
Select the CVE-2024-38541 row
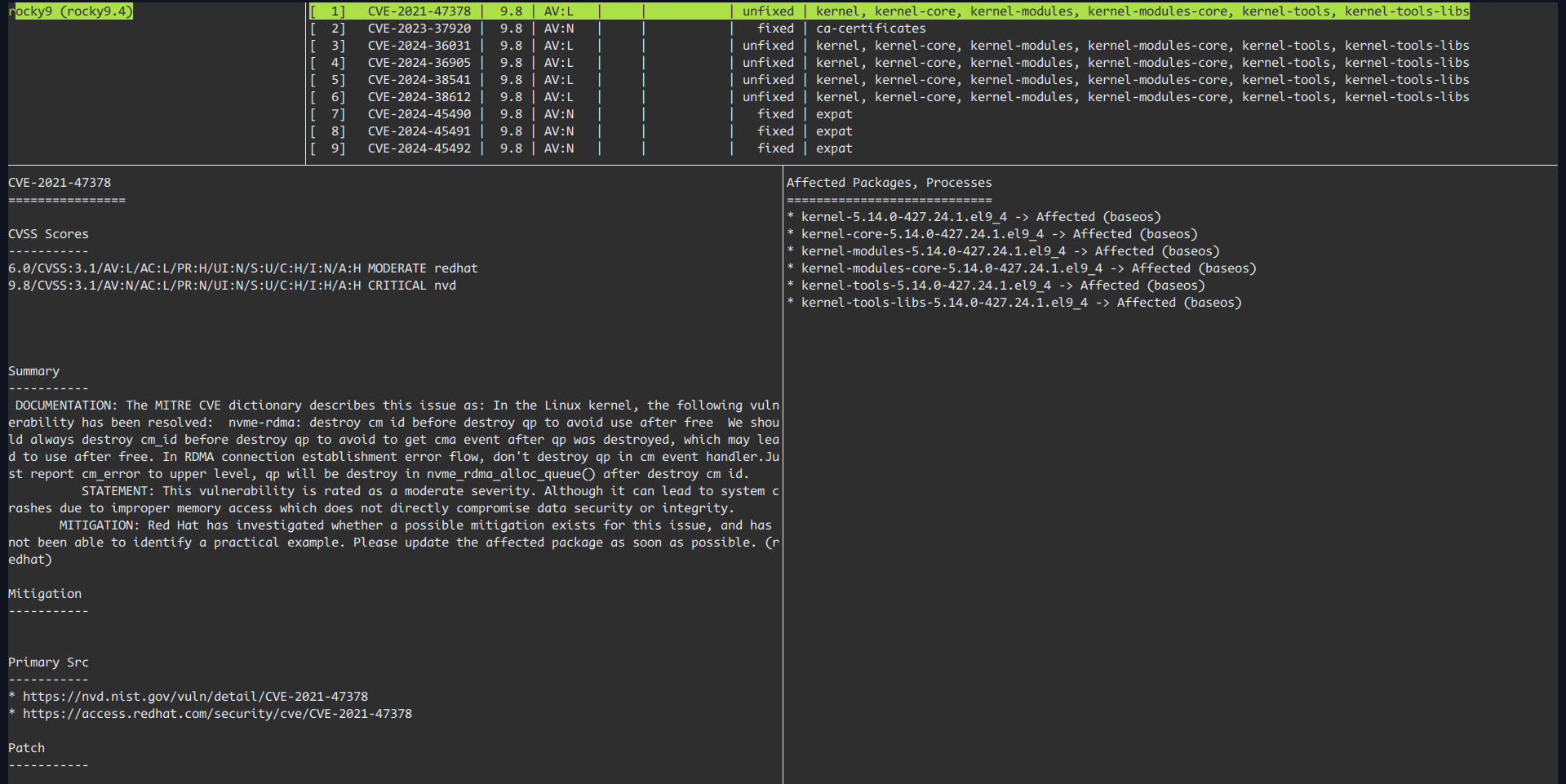click(419, 79)
